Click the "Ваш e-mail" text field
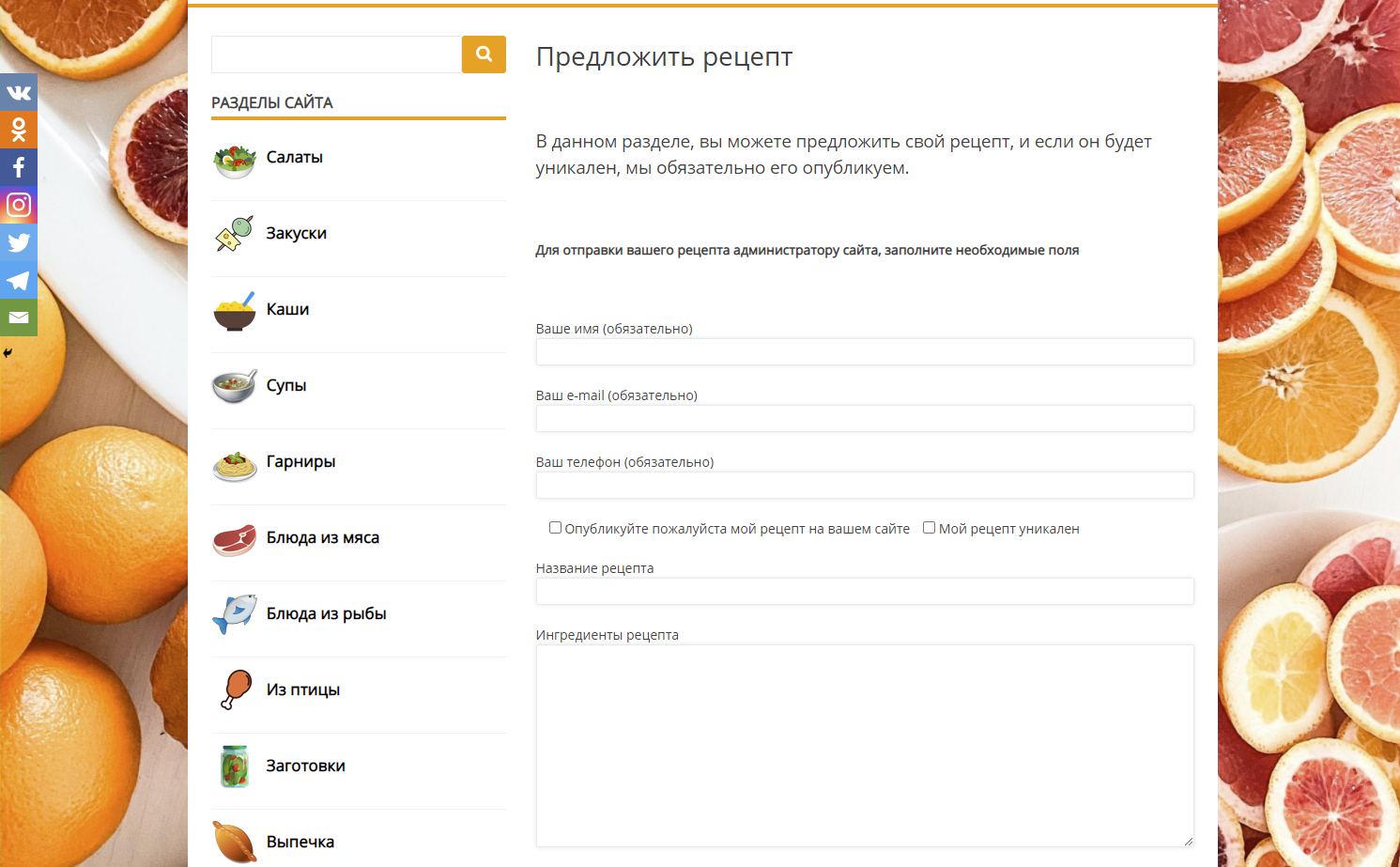This screenshot has width=1400, height=867. click(x=864, y=419)
